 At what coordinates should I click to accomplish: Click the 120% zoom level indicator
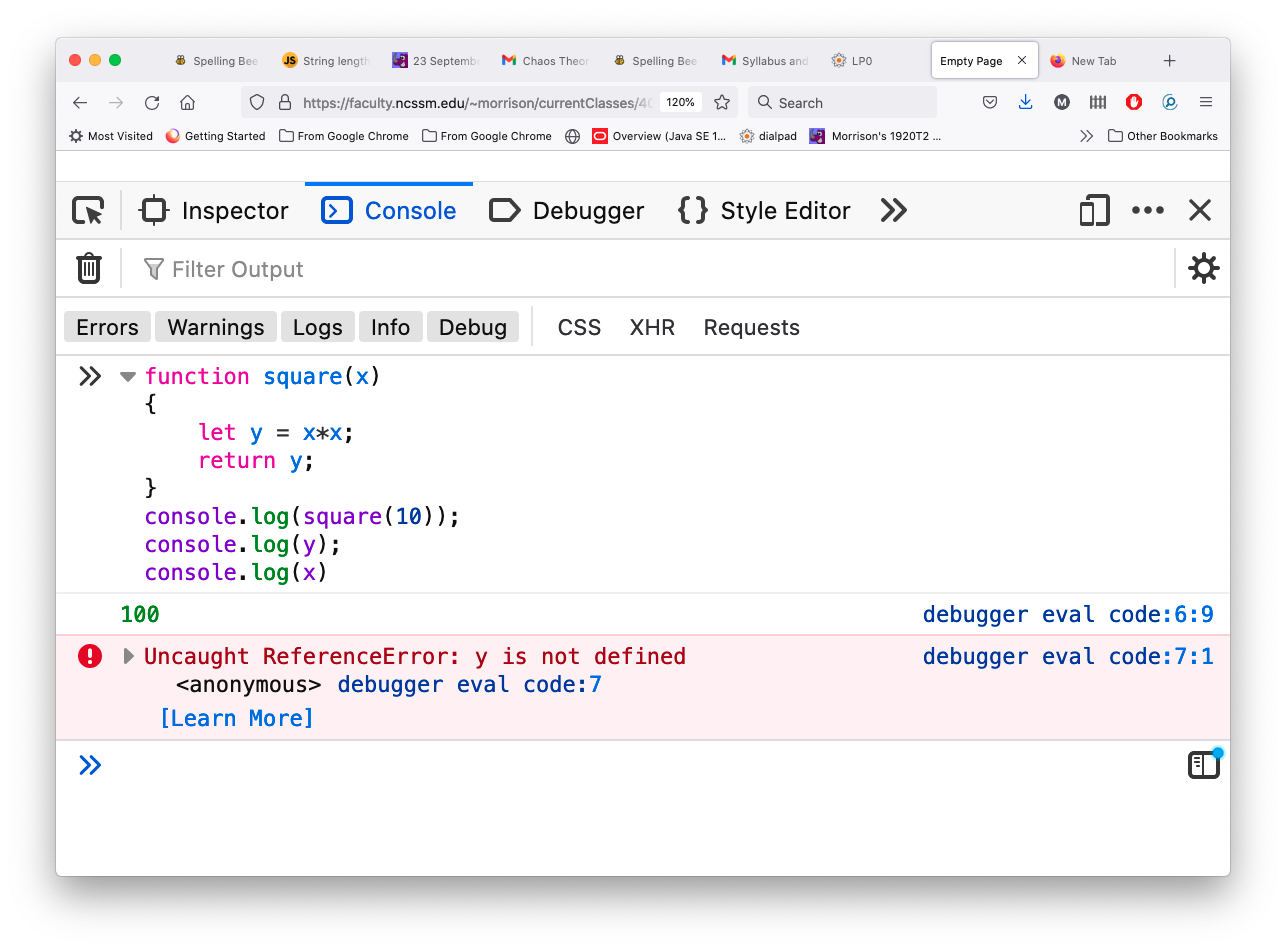pyautogui.click(x=681, y=102)
